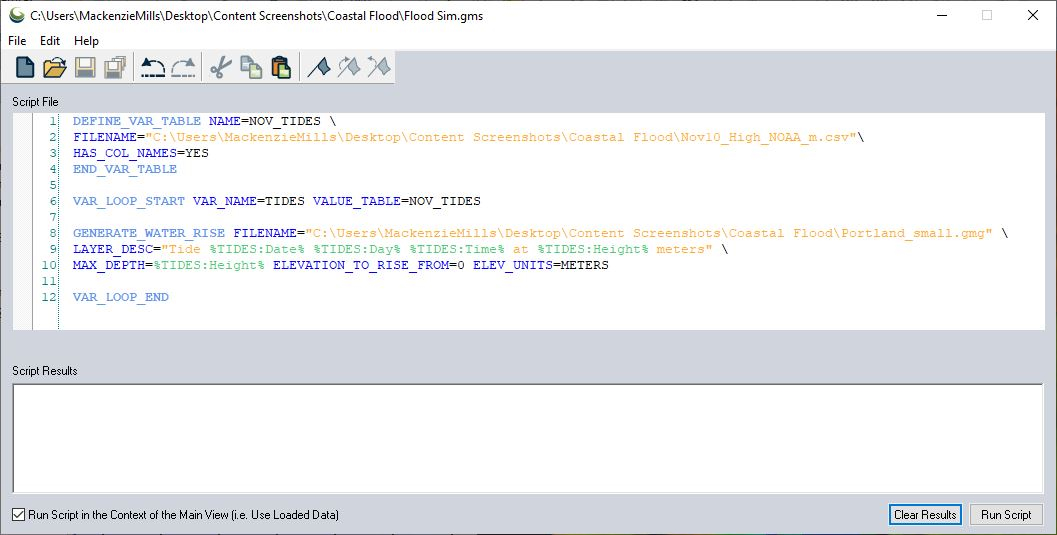Click VALUE_TABLE=NOV_TIDES on line 6
This screenshot has height=535, width=1057.
point(397,201)
